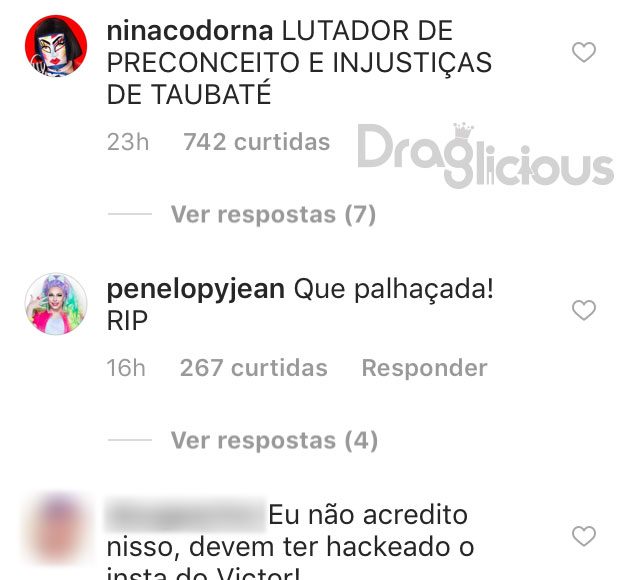Viewport: 640px width, 580px height.
Task: Like the ninacodorna comment
Action: coord(584,52)
